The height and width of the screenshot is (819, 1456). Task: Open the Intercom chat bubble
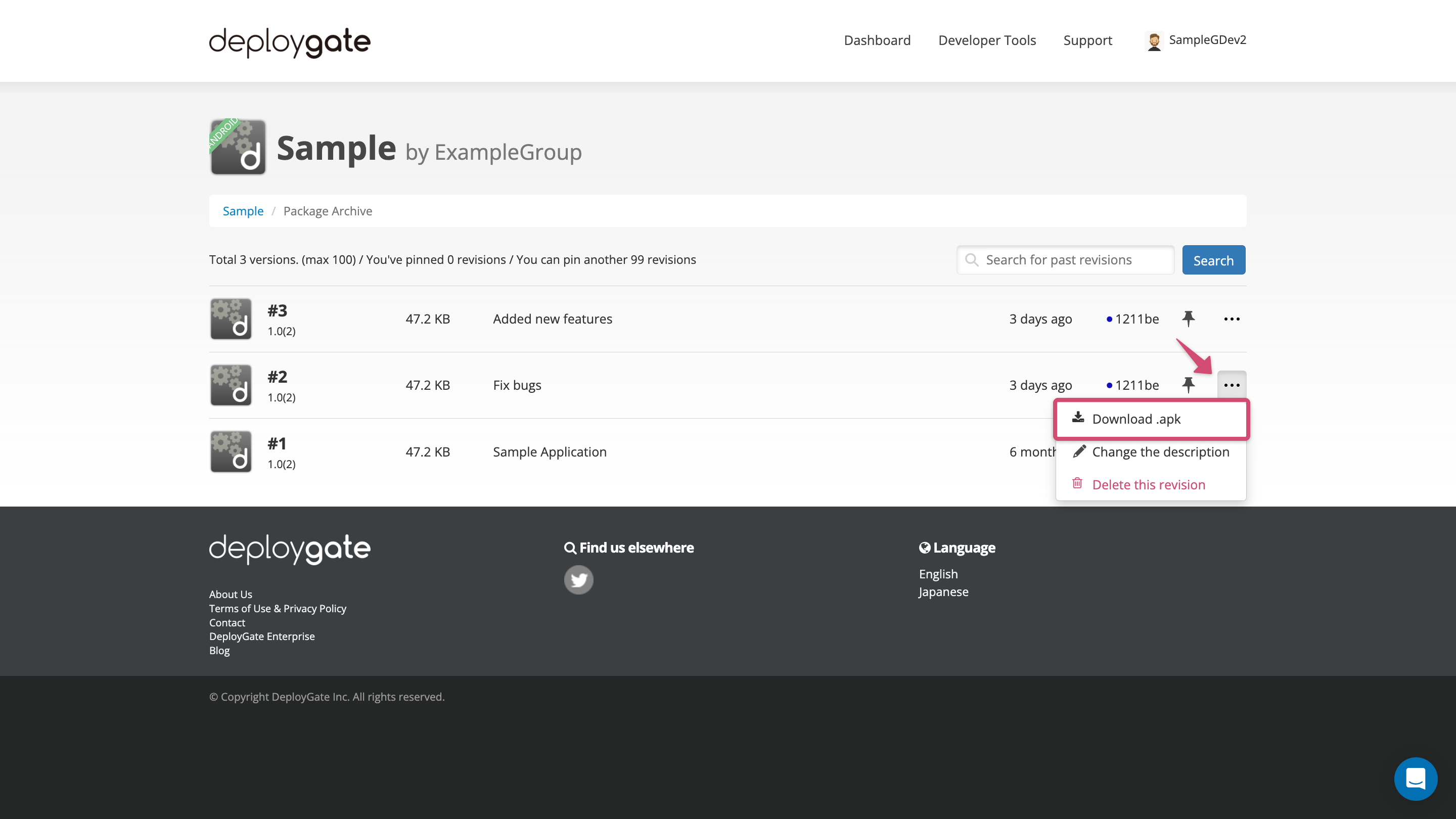pyautogui.click(x=1416, y=779)
